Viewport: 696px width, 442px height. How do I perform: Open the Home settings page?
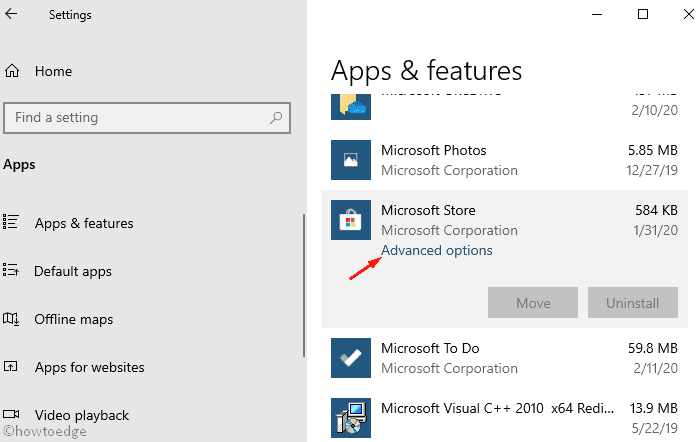click(x=53, y=71)
